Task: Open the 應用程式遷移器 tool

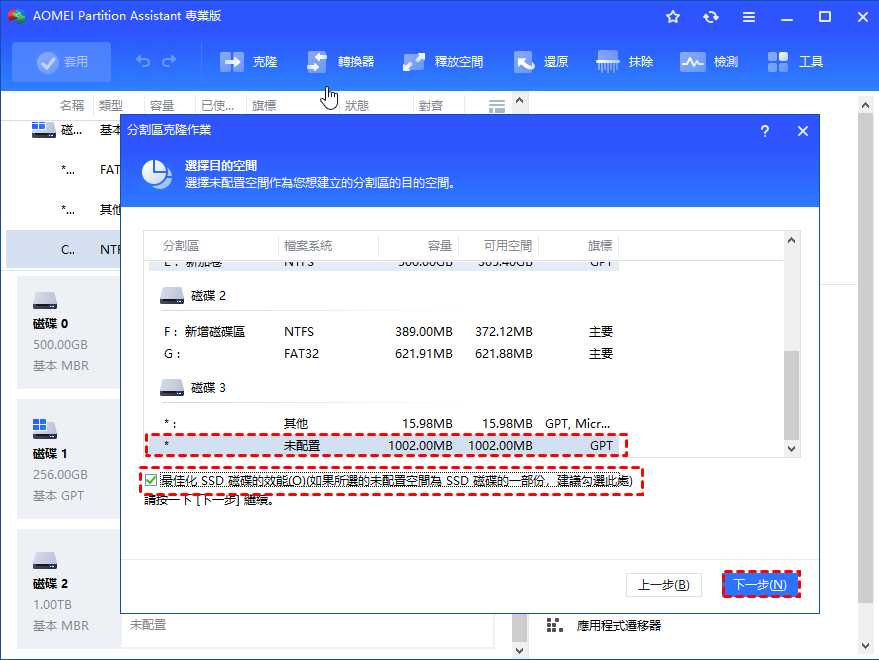Action: coord(604,625)
